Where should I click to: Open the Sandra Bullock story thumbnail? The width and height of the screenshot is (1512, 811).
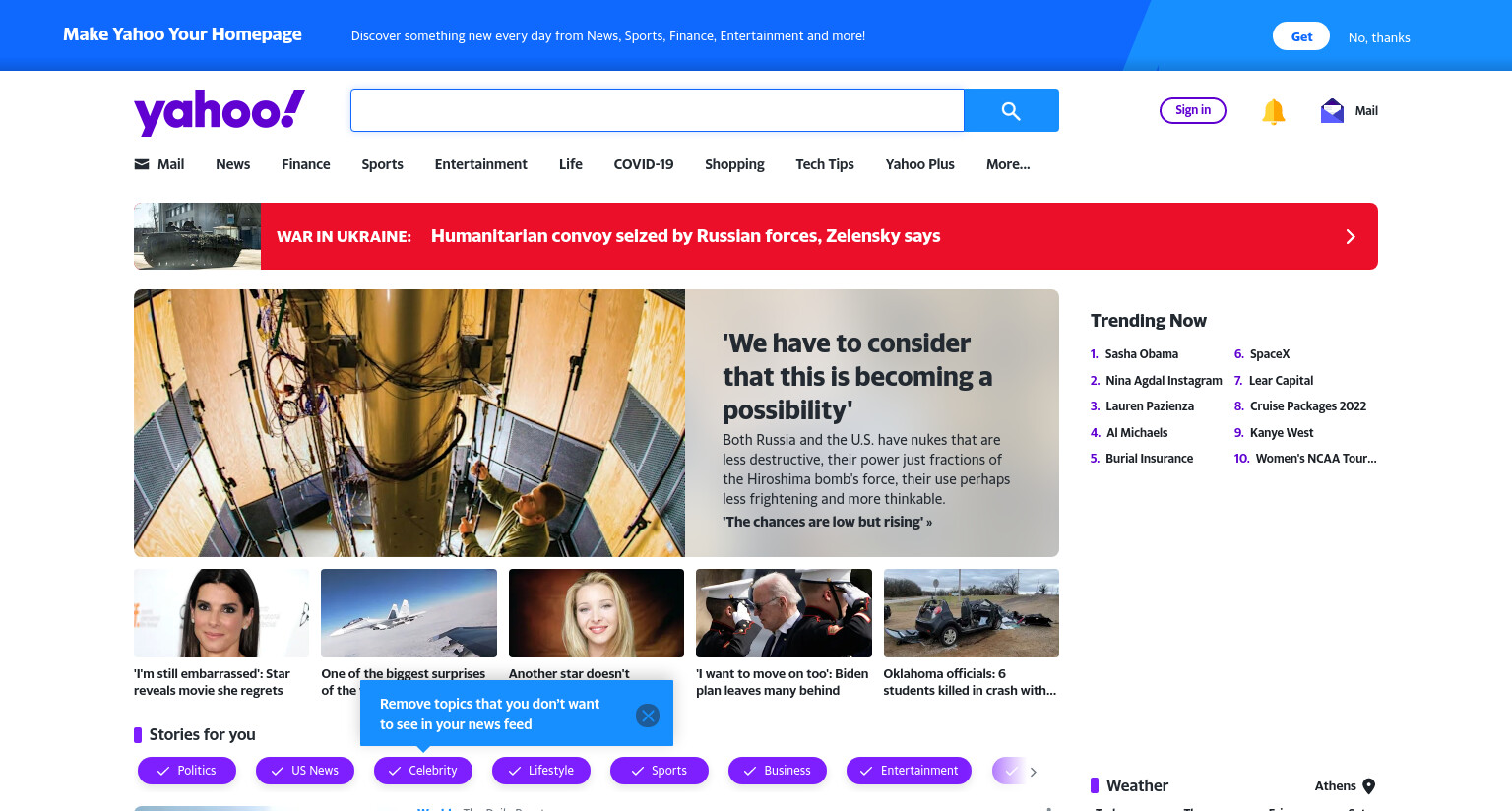pos(221,613)
